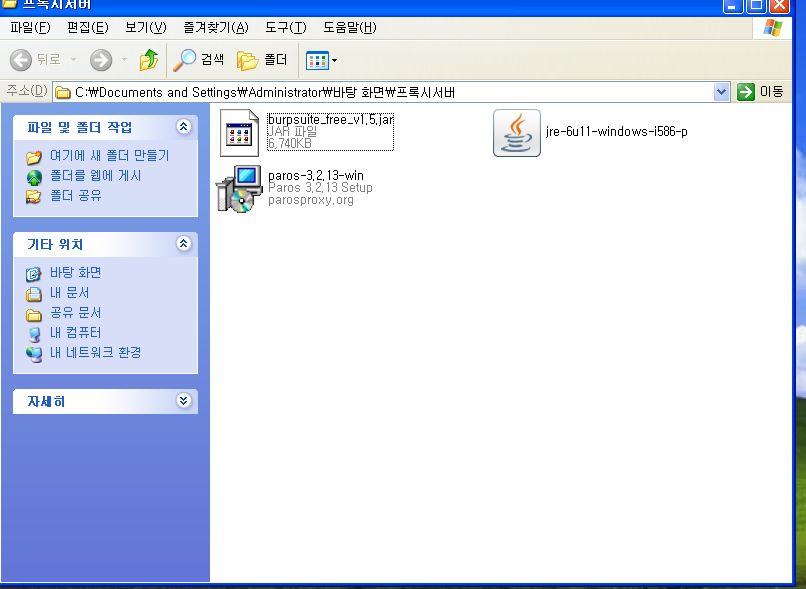The width and height of the screenshot is (806, 589).
Task: Expand the 자세히 details panel
Action: [x=184, y=400]
